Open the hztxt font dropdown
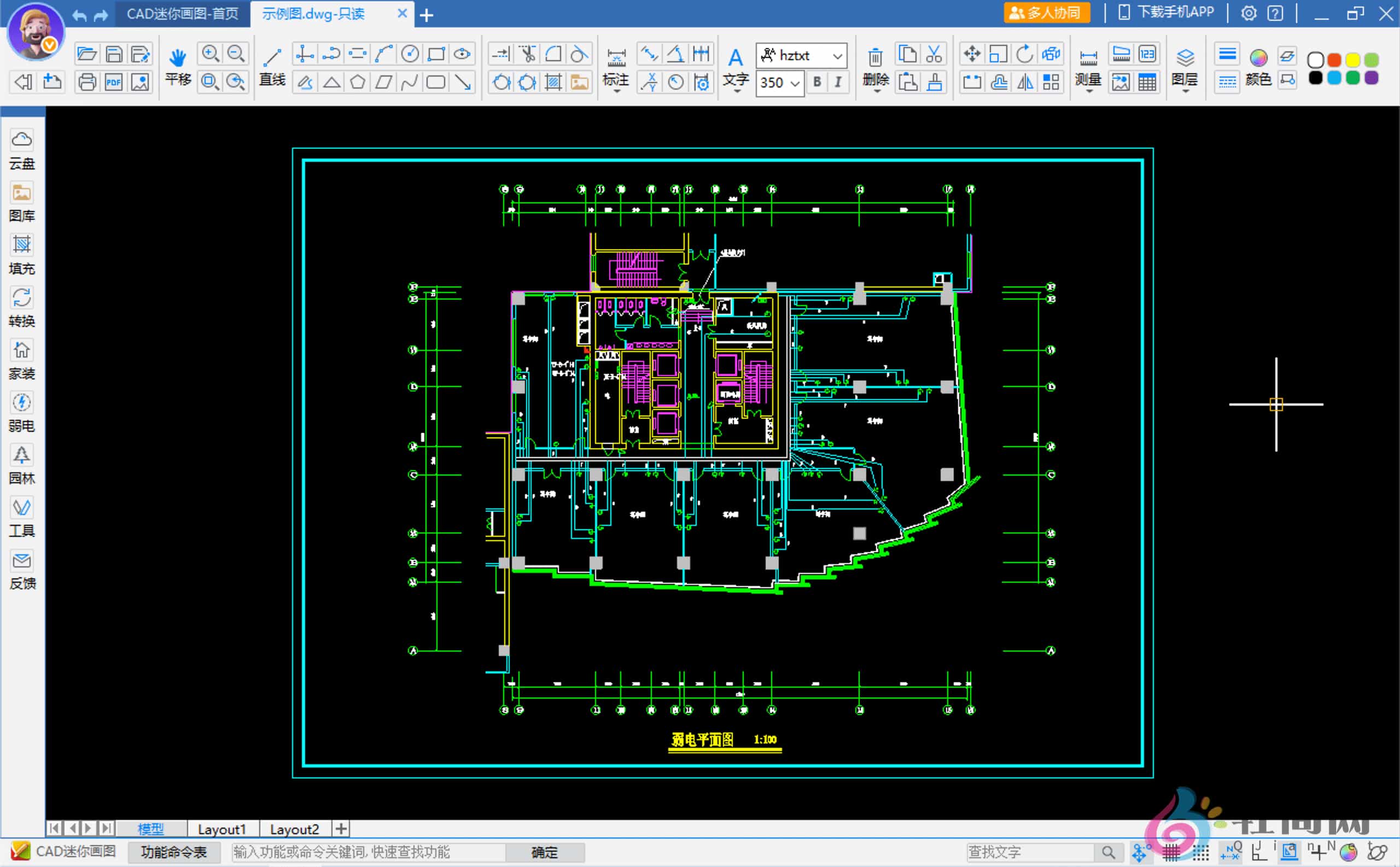The width and height of the screenshot is (1400, 867). 837,56
